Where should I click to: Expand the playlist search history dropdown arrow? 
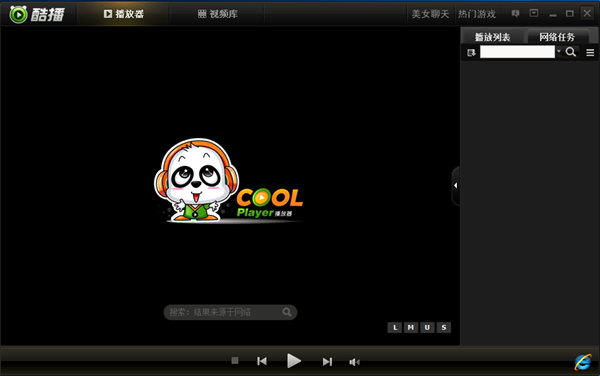pos(559,51)
